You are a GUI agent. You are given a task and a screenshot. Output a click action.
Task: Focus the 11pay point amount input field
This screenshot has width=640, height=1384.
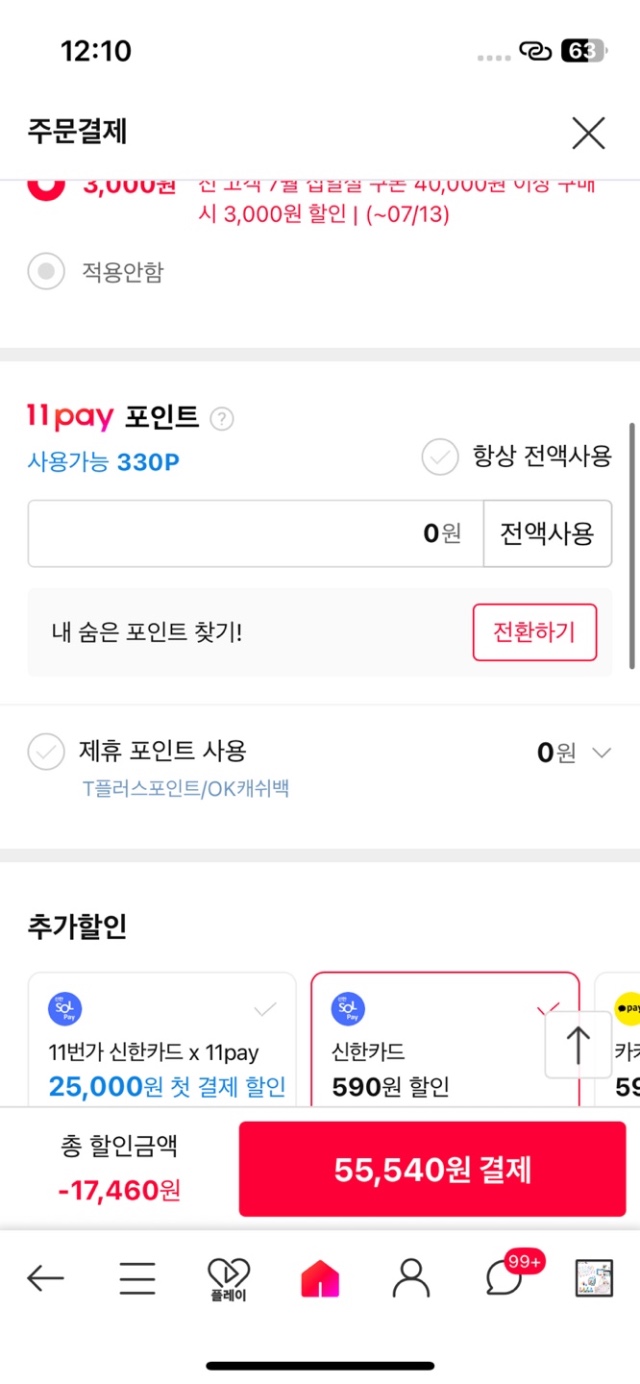click(x=256, y=533)
